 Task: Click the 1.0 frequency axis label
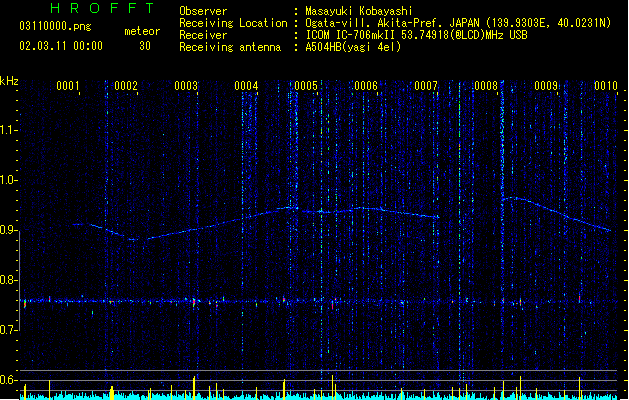(x=8, y=180)
